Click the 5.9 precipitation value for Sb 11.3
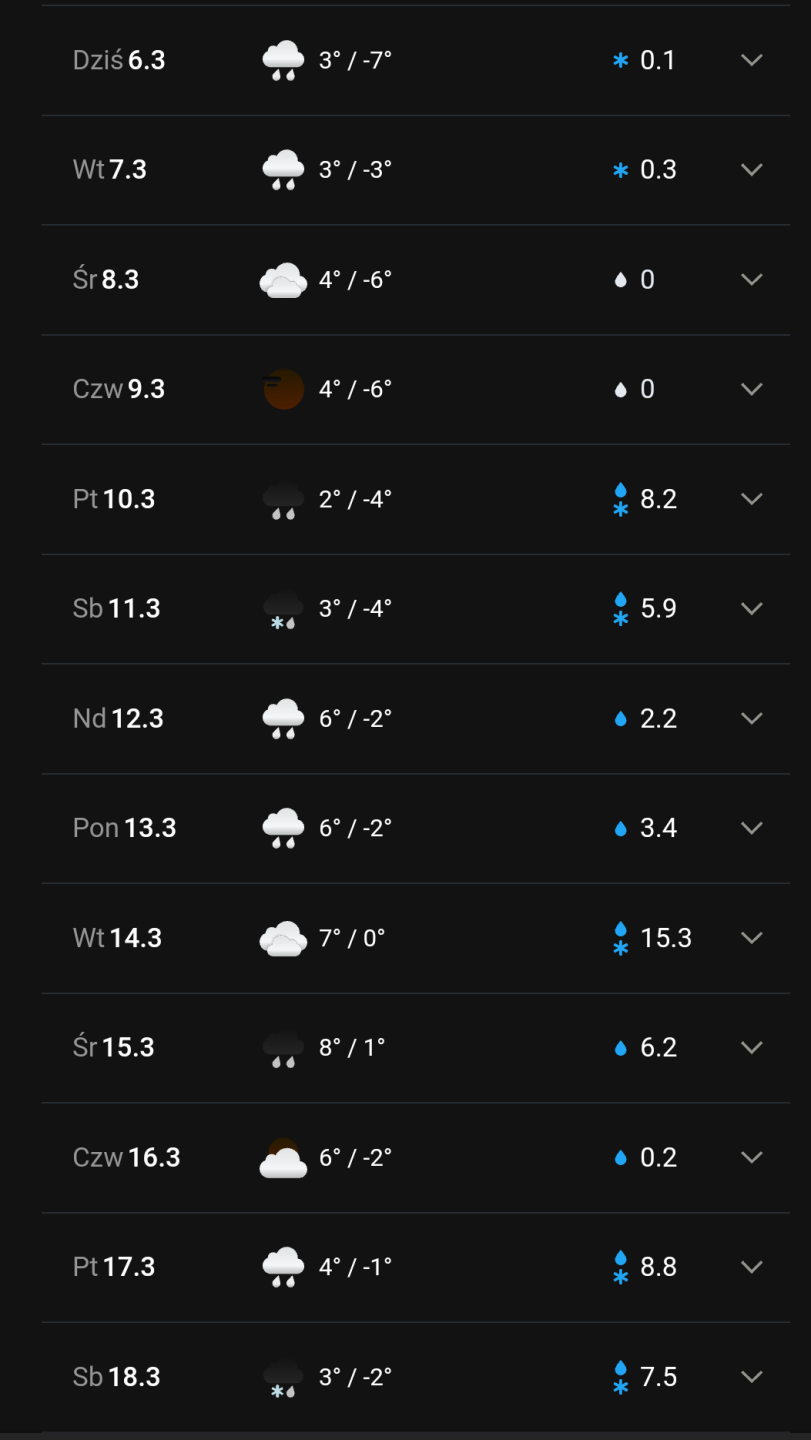811x1440 pixels. (658, 609)
